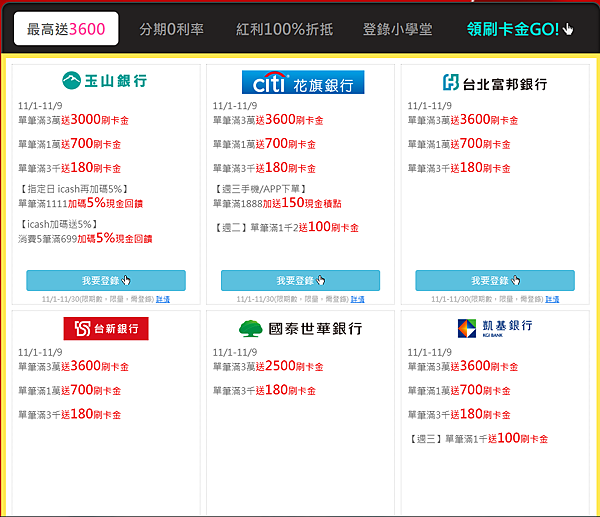The width and height of the screenshot is (600, 517).
Task: Click 台北富邦 單筆滿3萬送3600刷卡金 text
Action: [463, 120]
